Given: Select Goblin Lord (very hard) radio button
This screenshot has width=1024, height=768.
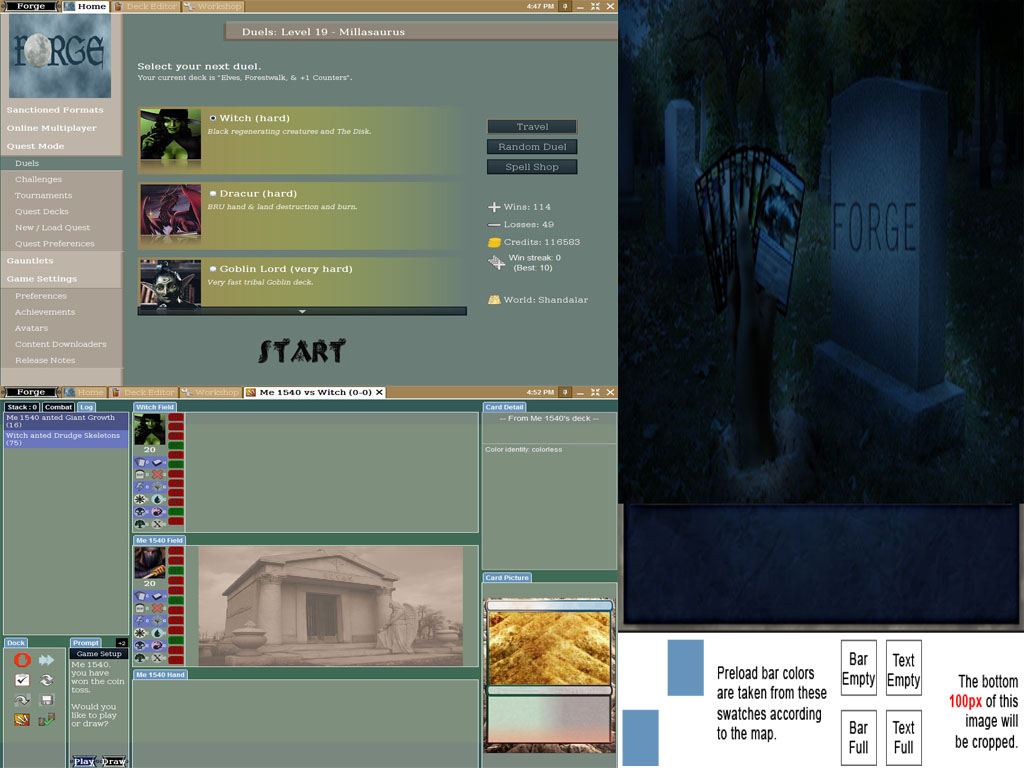Looking at the screenshot, I should tap(213, 269).
